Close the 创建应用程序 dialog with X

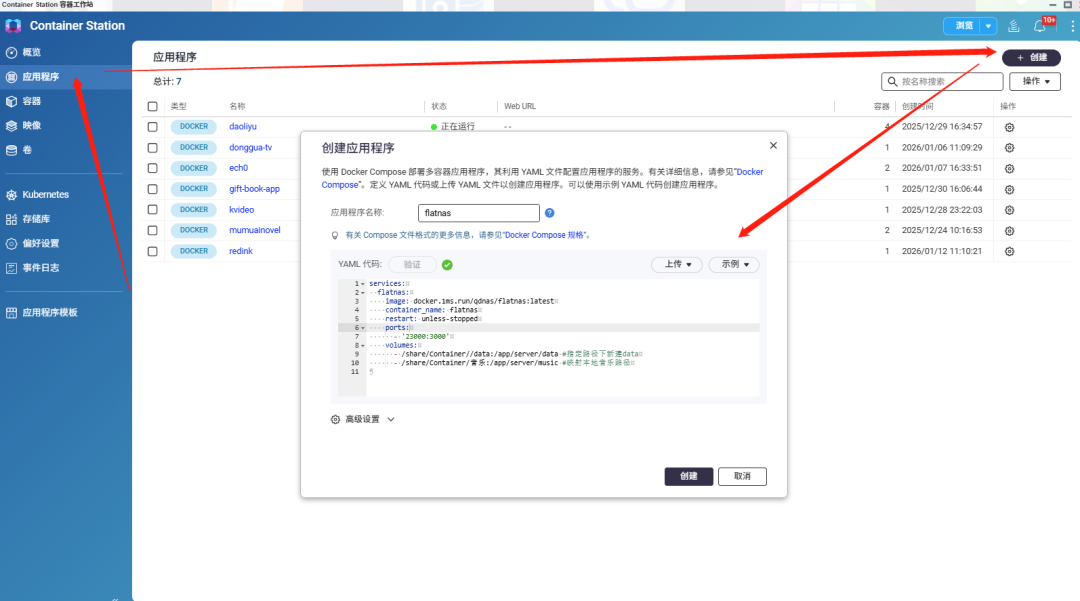pos(773,146)
